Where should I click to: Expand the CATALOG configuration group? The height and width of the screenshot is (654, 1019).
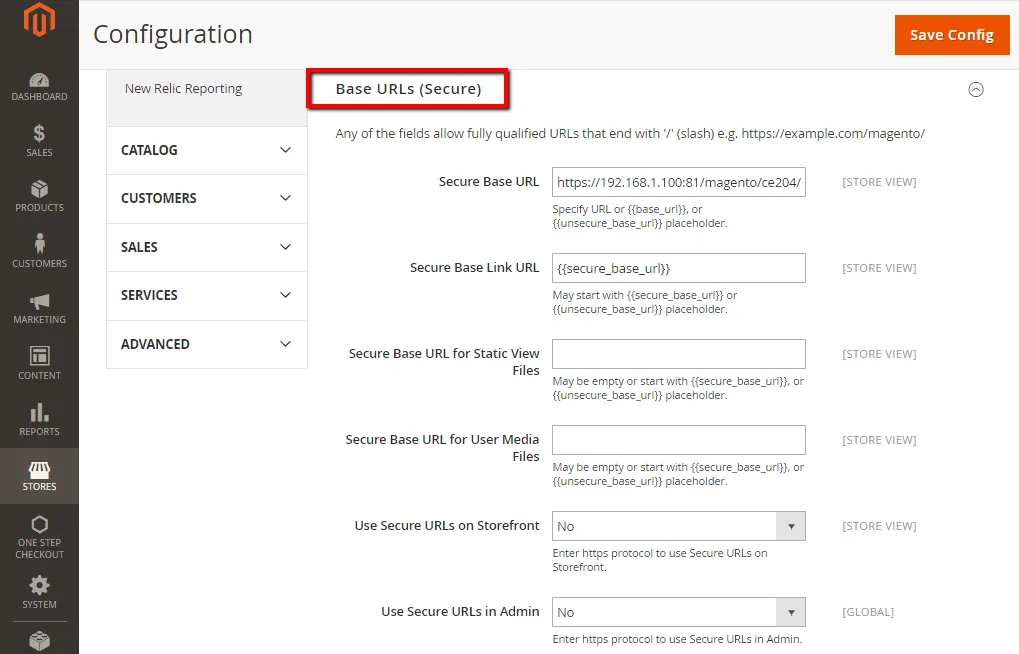[206, 150]
